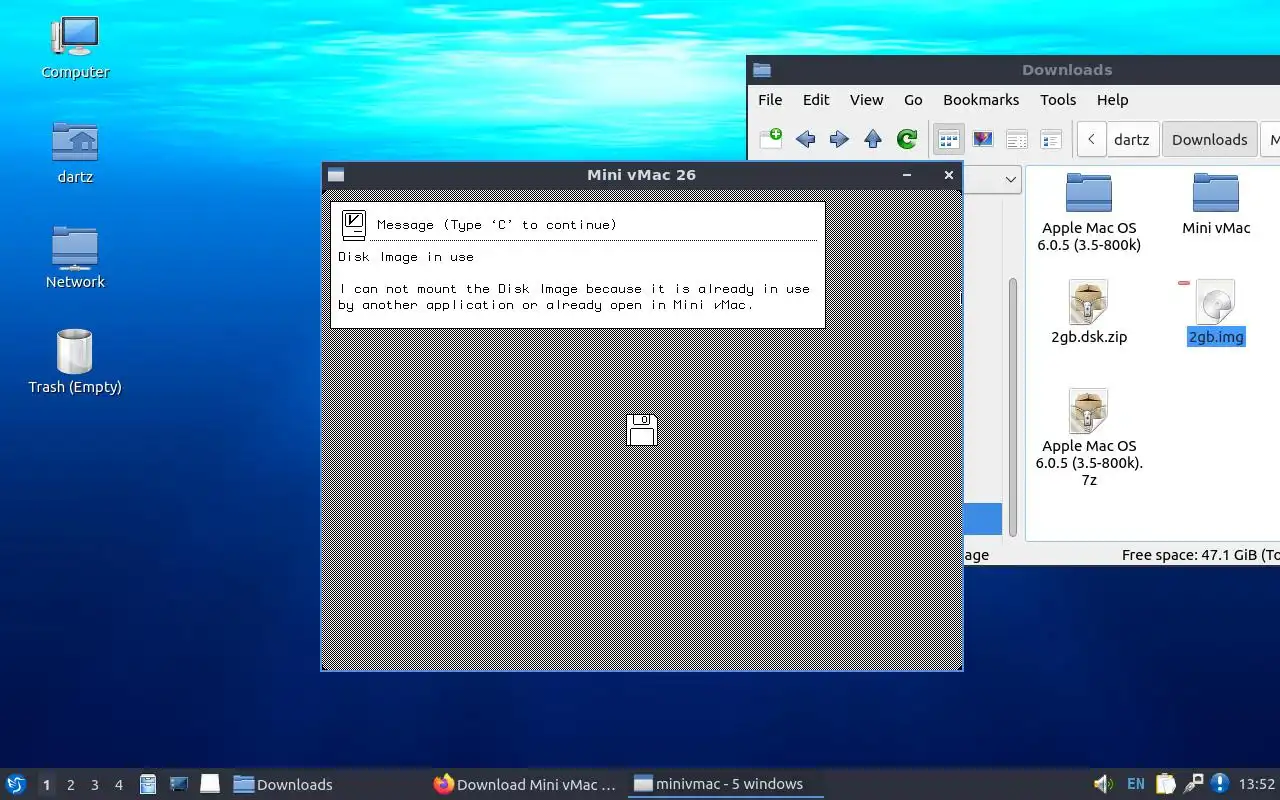Screen dimensions: 1280x800
Task: Select the Trash (Empty) desktop icon
Action: coord(75,362)
